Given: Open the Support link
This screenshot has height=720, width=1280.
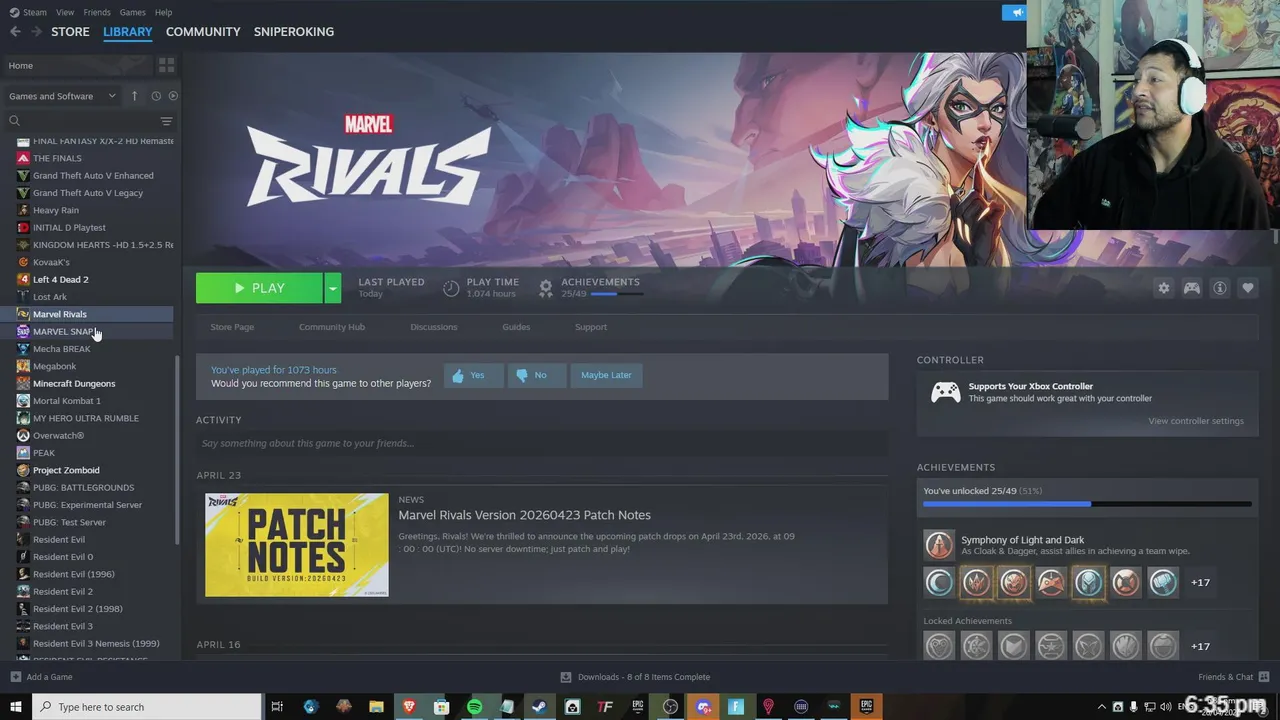Looking at the screenshot, I should pos(591,327).
